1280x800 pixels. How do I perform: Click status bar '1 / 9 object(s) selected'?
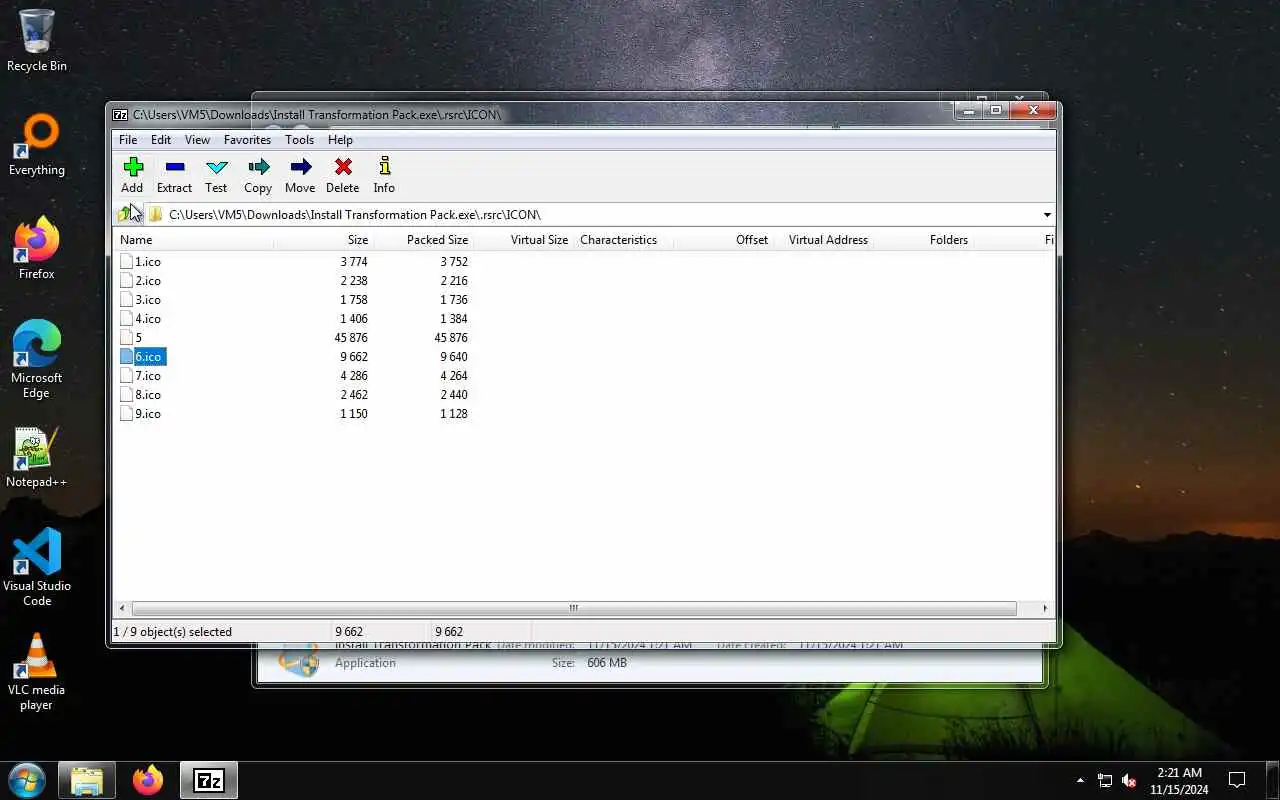[x=172, y=632]
